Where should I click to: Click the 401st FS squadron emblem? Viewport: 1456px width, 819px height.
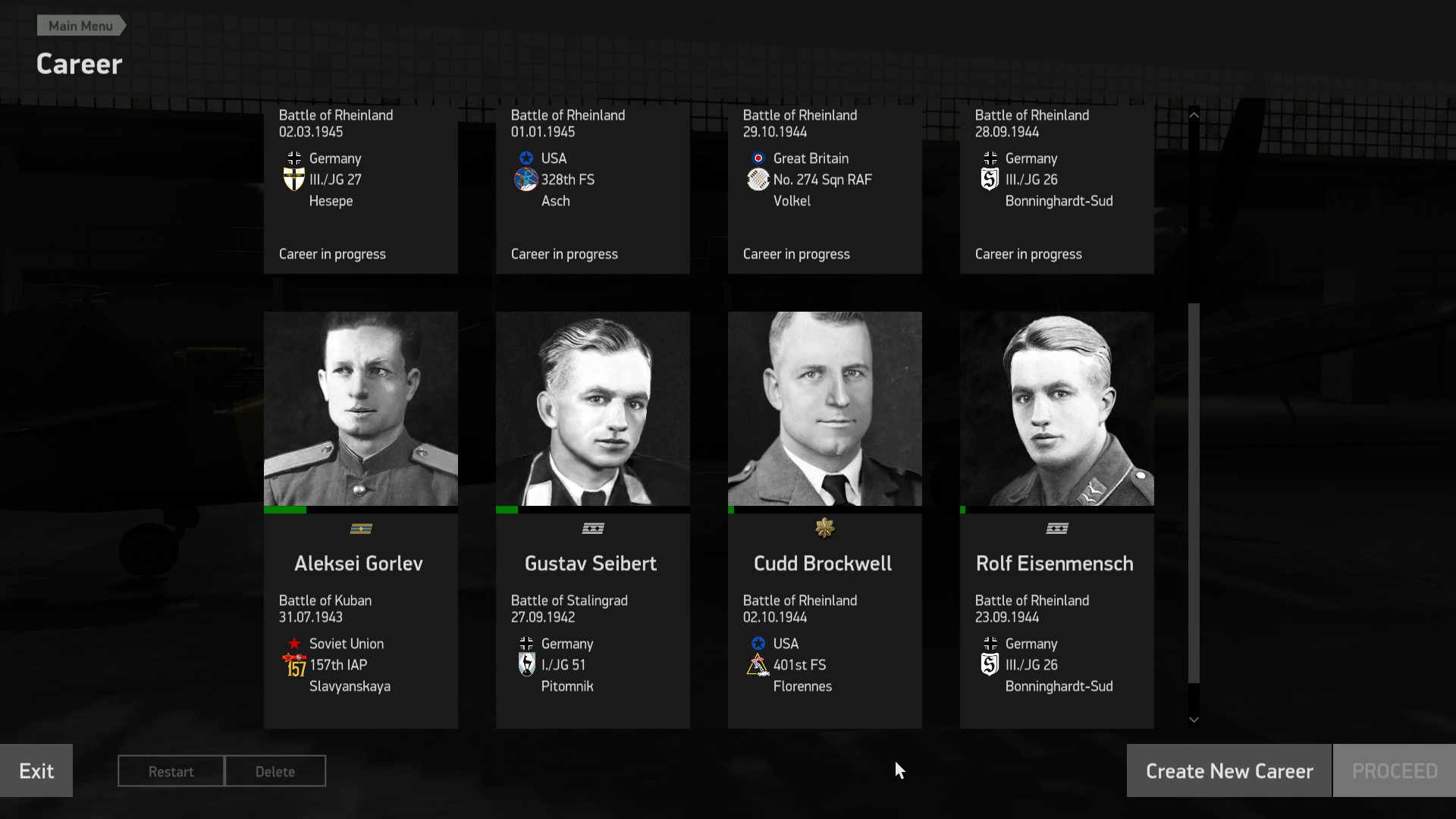click(758, 665)
